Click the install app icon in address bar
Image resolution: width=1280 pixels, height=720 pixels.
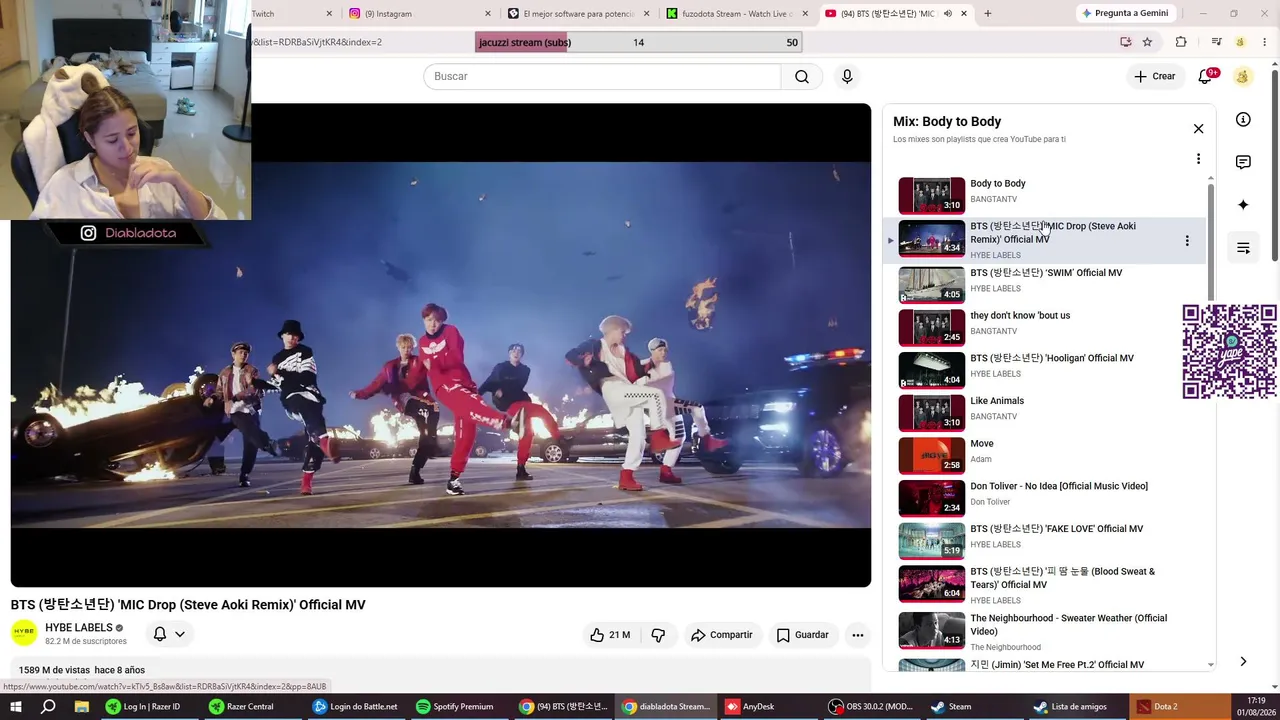[x=1126, y=42]
